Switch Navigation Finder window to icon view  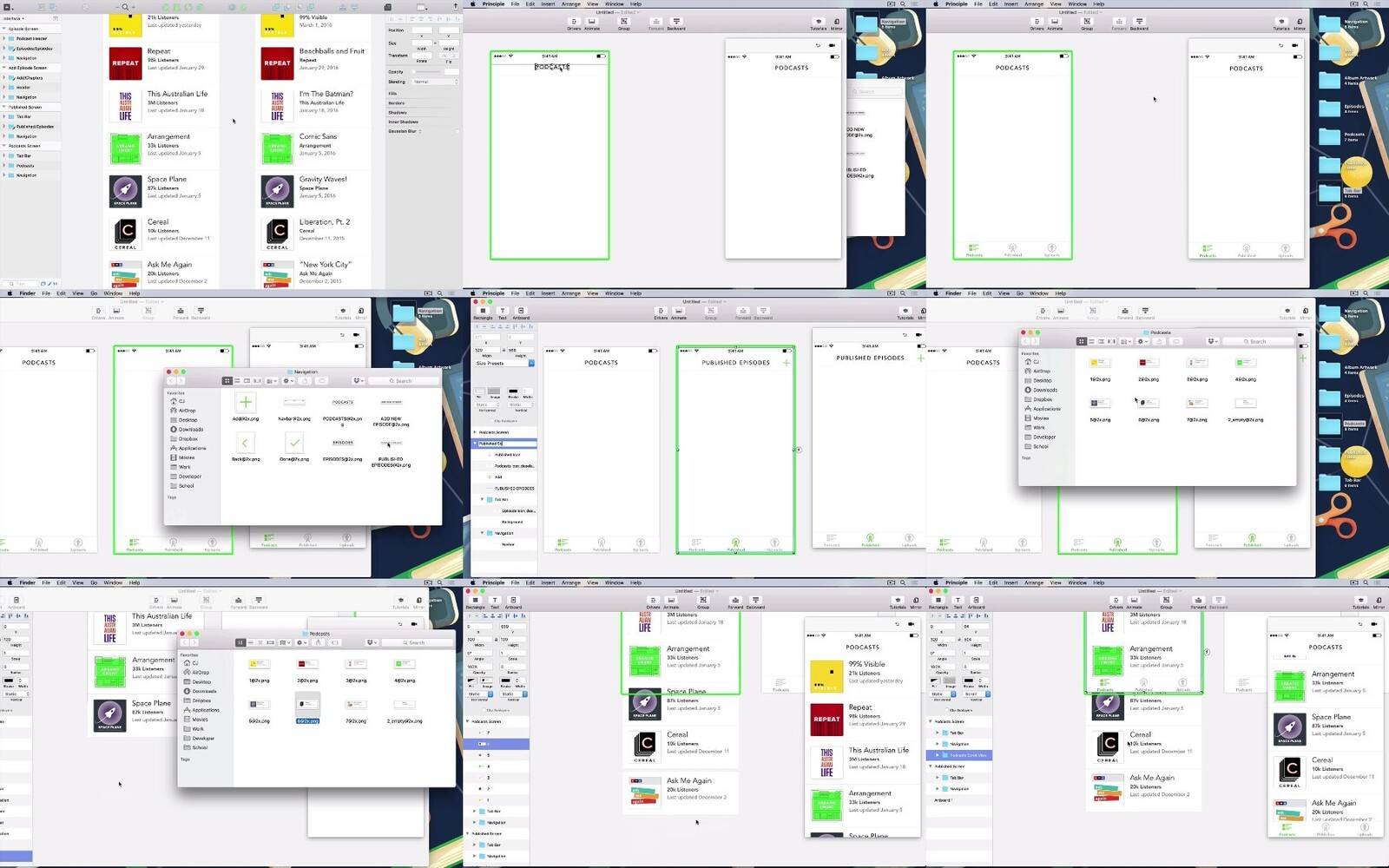click(x=227, y=381)
